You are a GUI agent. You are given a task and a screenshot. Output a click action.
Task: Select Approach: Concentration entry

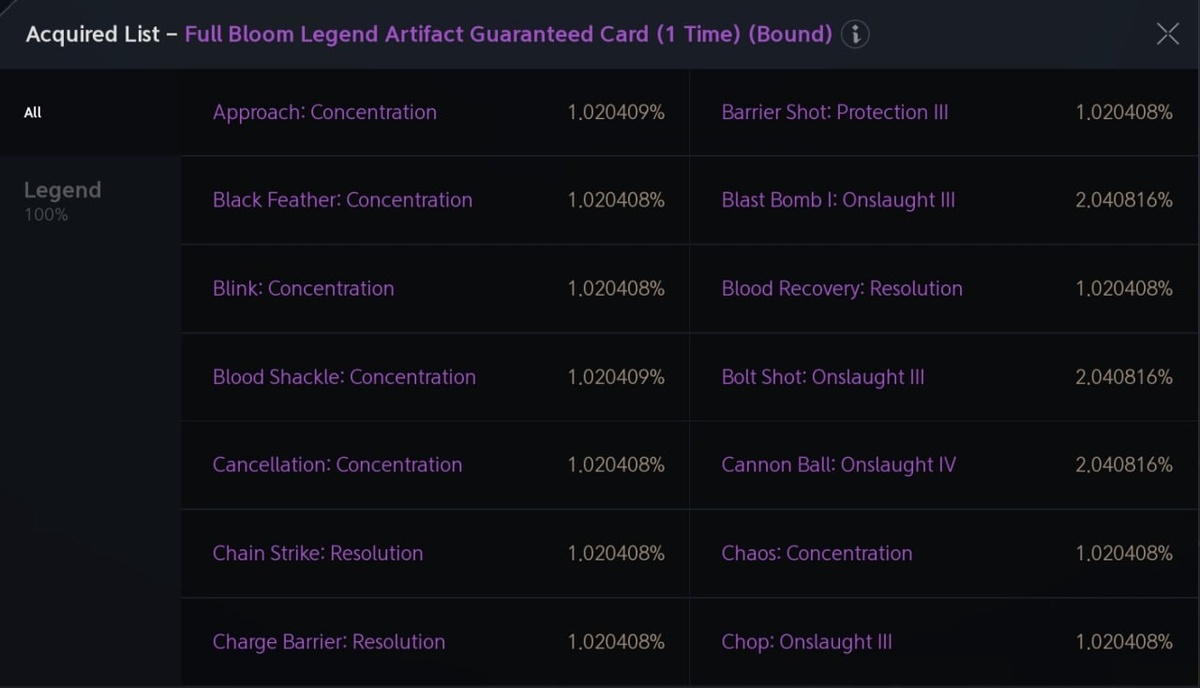pyautogui.click(x=325, y=113)
